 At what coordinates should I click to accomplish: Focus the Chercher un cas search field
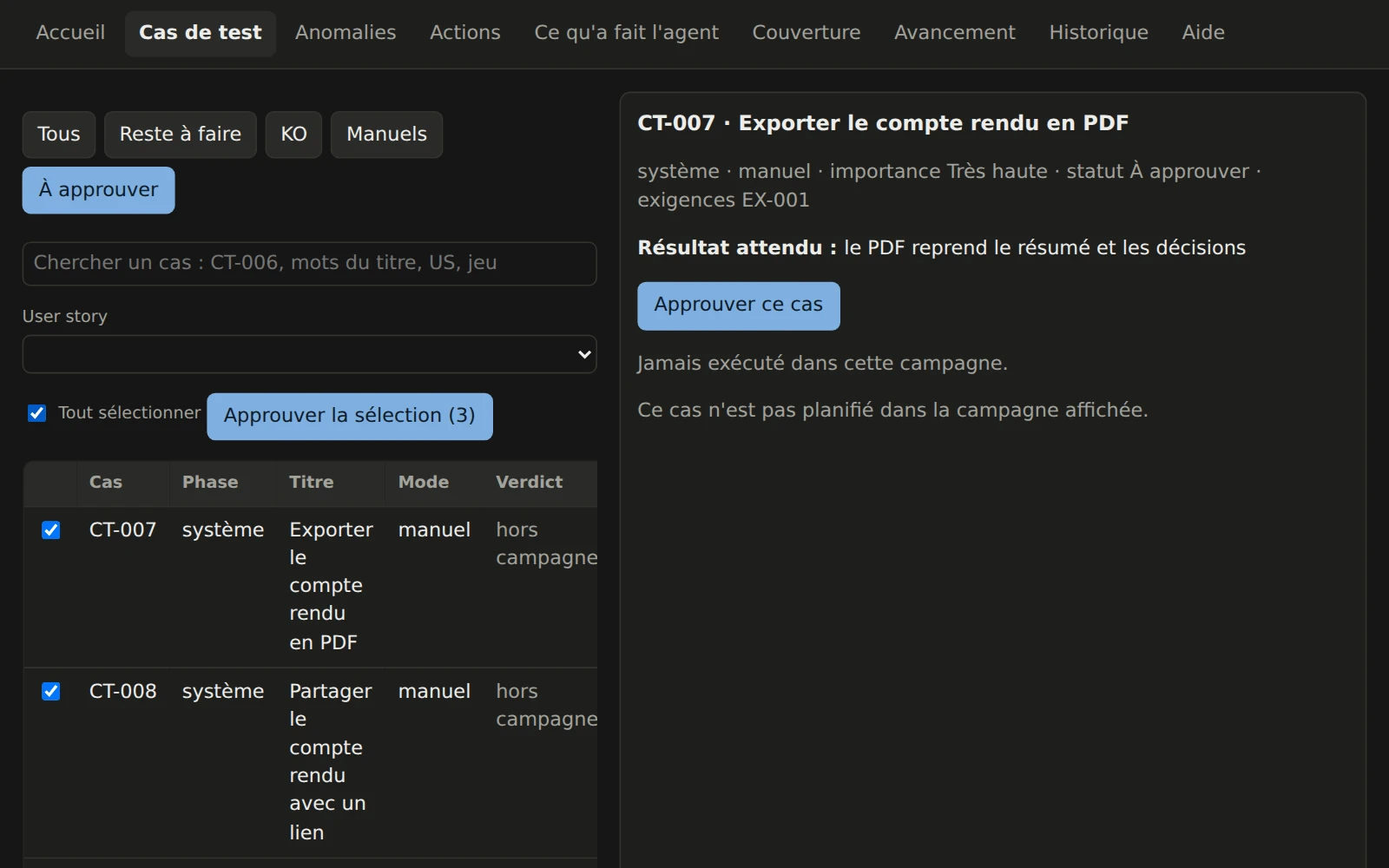[309, 263]
